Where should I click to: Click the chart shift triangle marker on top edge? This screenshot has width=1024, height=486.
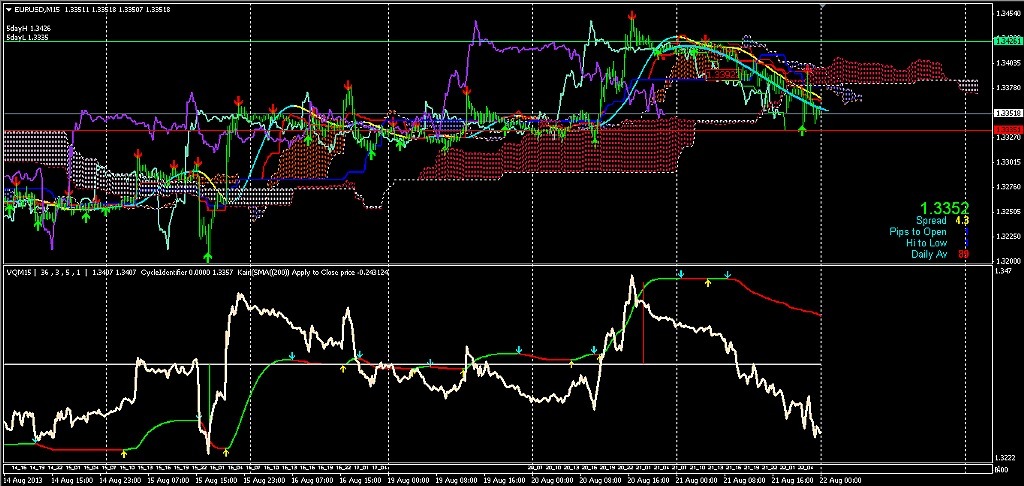click(x=822, y=5)
